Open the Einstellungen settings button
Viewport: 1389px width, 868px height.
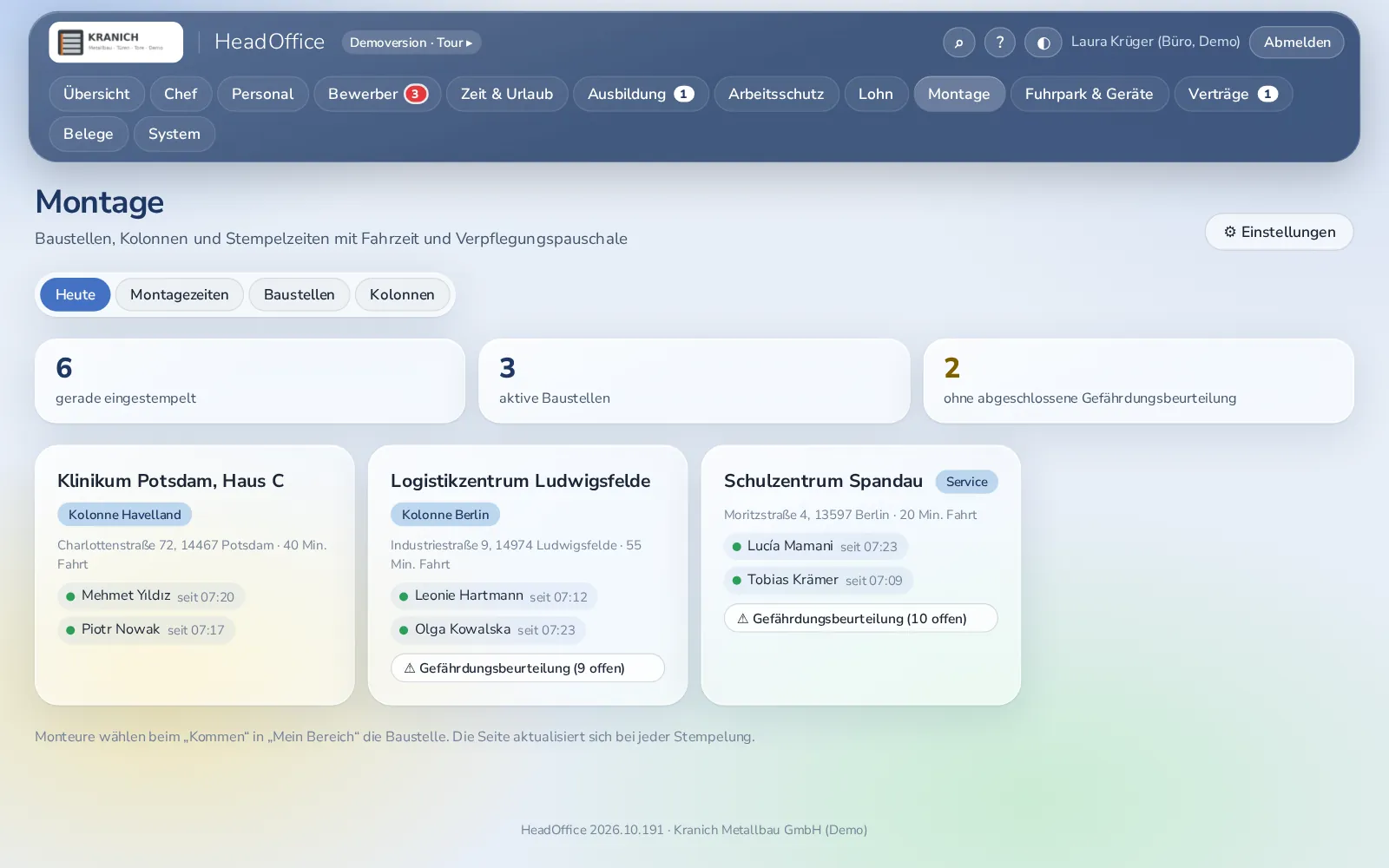point(1280,232)
